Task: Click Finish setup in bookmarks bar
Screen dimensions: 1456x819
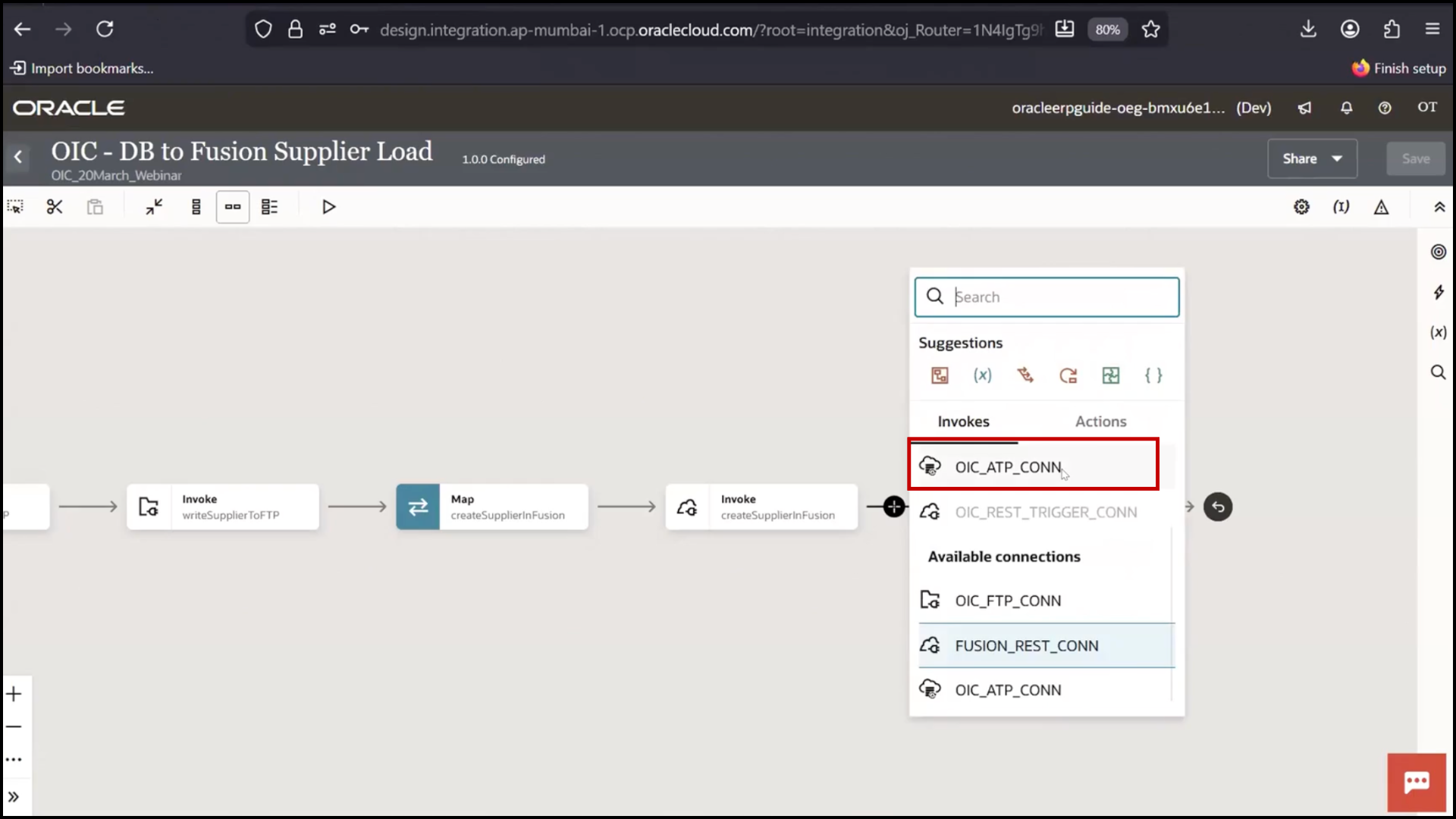Action: point(1399,68)
